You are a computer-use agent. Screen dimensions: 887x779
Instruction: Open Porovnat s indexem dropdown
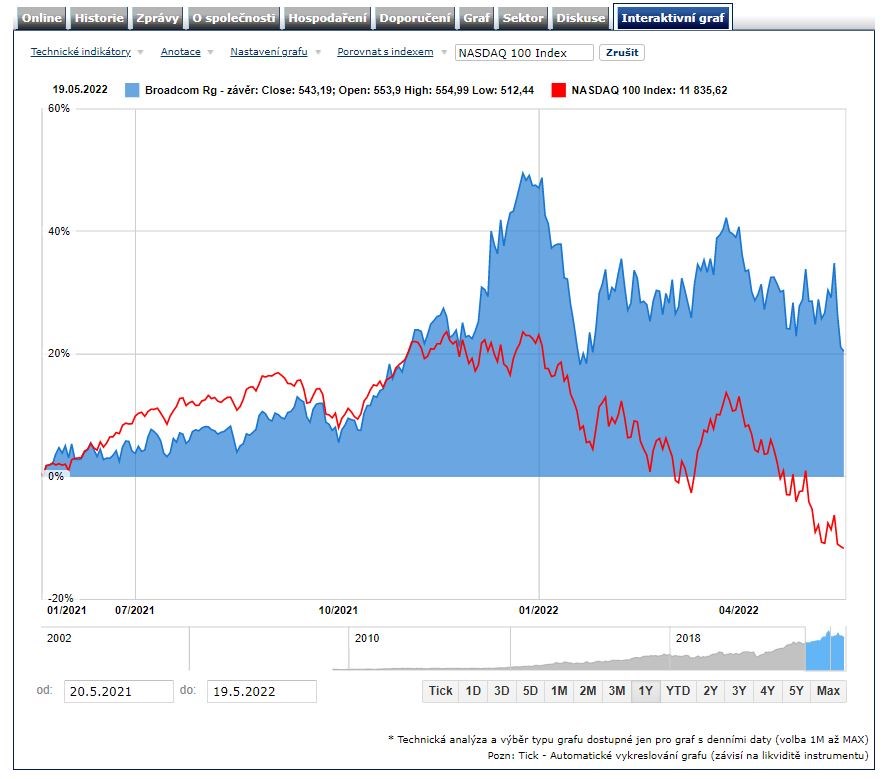click(x=385, y=52)
